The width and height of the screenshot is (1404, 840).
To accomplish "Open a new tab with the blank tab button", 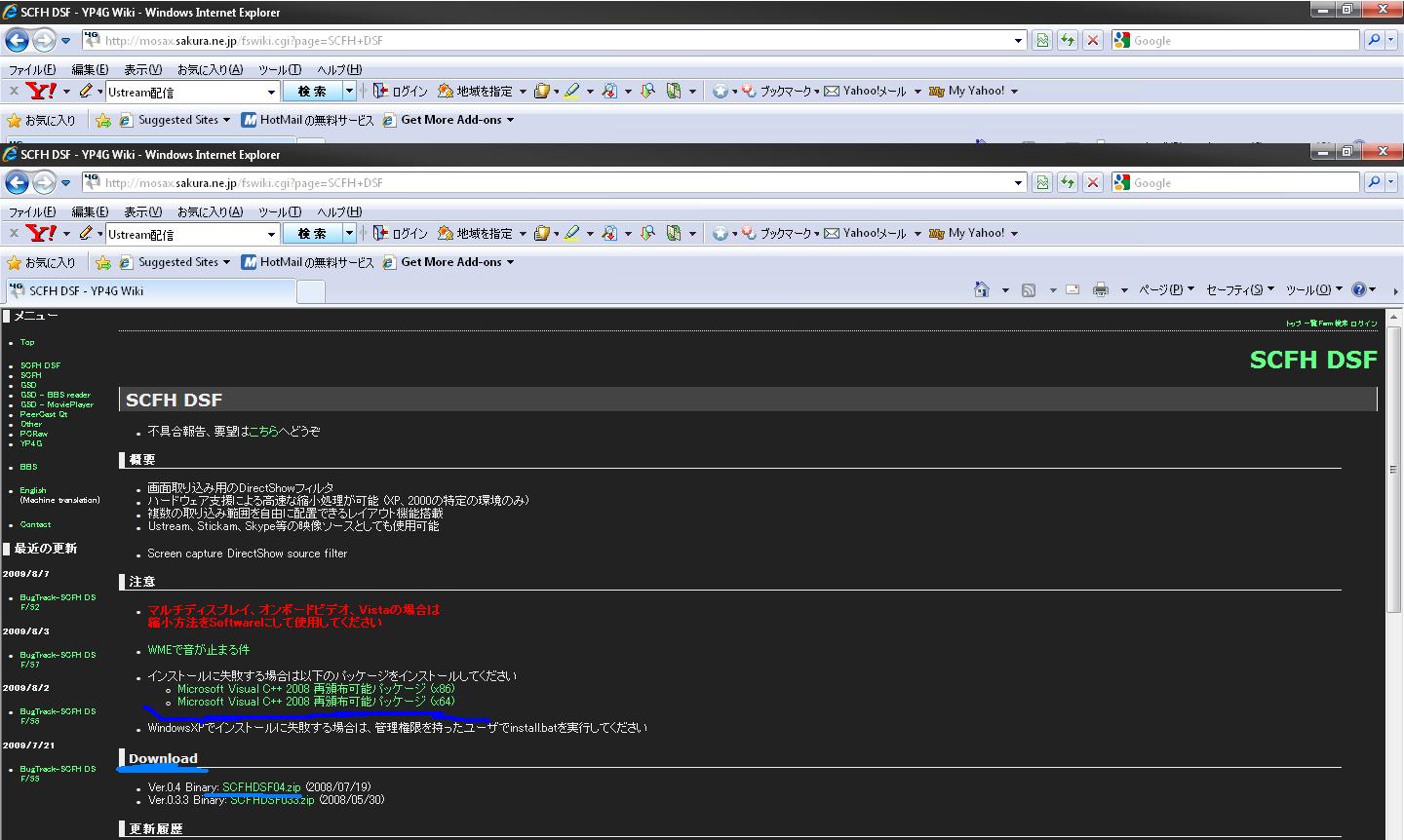I will pos(310,291).
